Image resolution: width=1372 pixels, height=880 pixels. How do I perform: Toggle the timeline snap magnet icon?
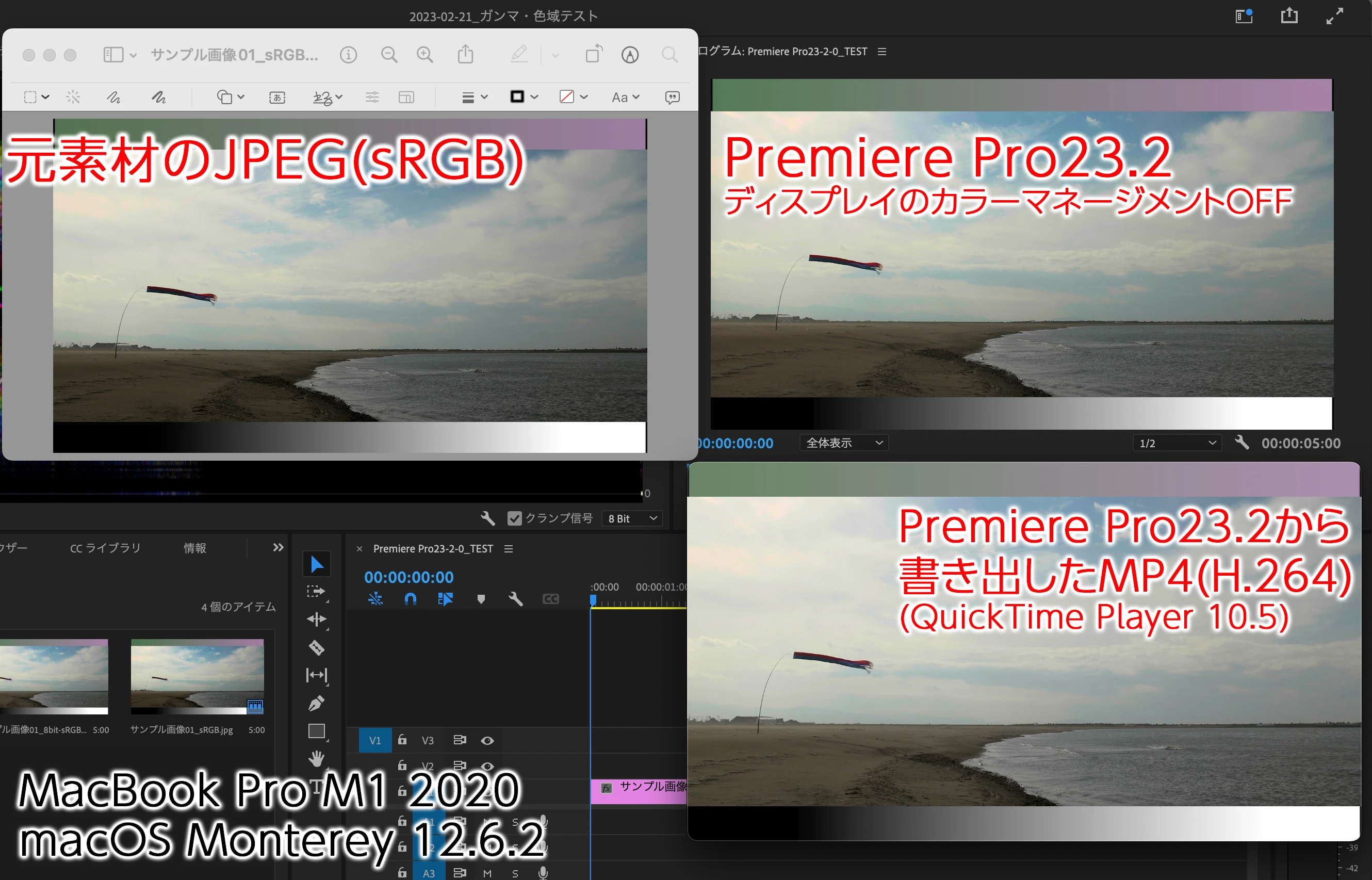410,599
